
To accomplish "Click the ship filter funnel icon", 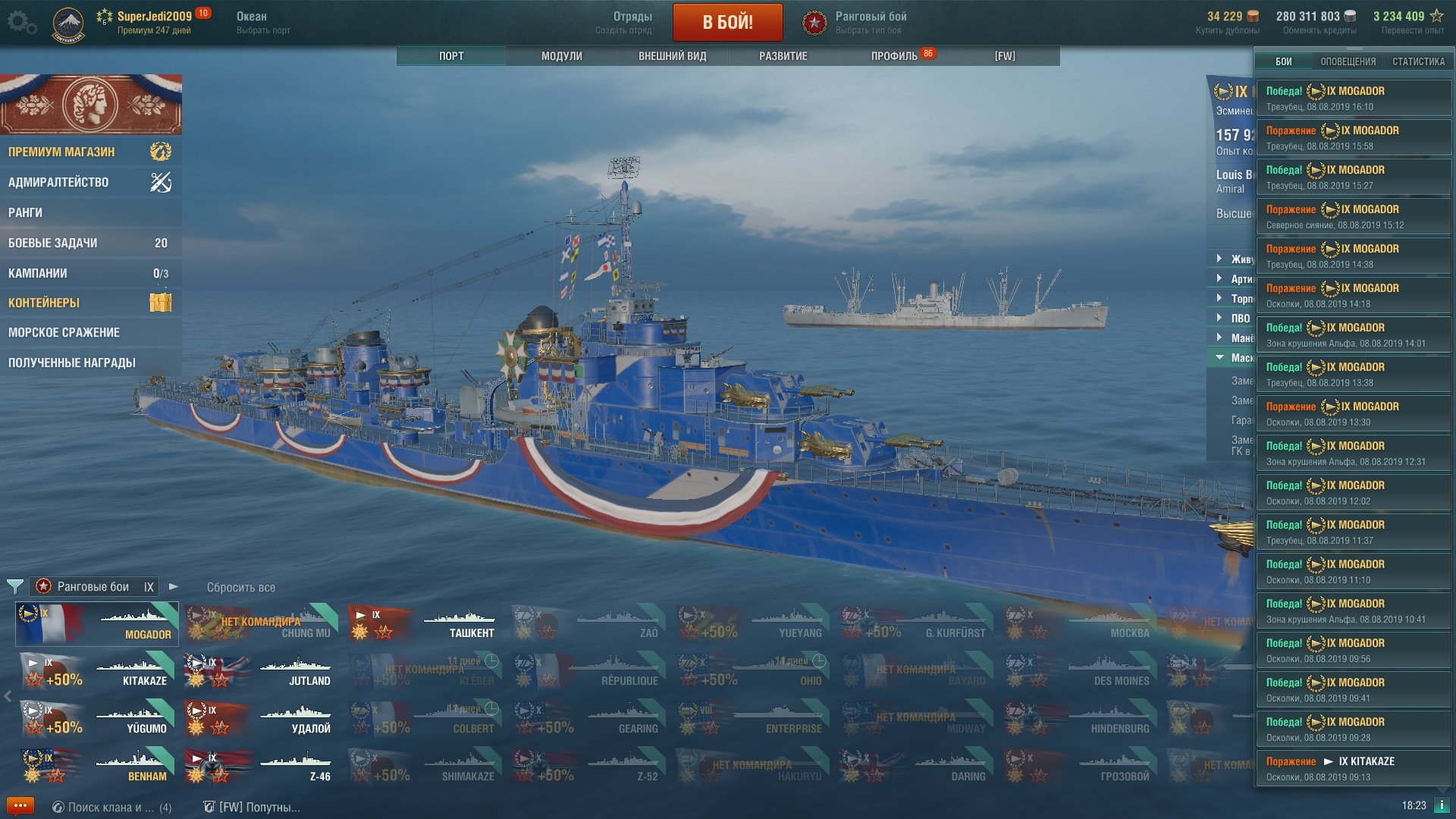I will pos(14,586).
